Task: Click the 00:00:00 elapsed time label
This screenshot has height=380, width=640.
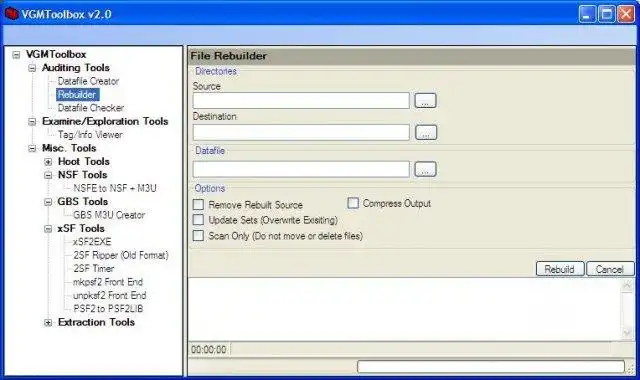Action: [x=209, y=349]
